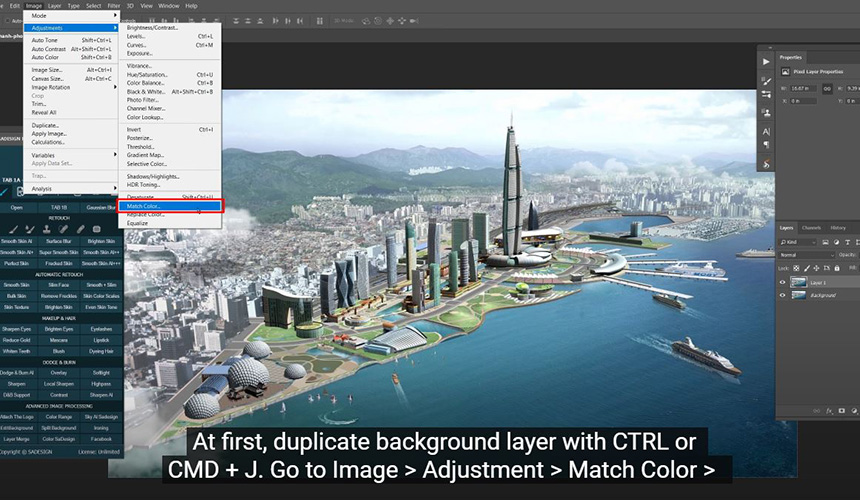Select the Layer 1 thumbnail
This screenshot has width=860, height=500.
point(798,283)
